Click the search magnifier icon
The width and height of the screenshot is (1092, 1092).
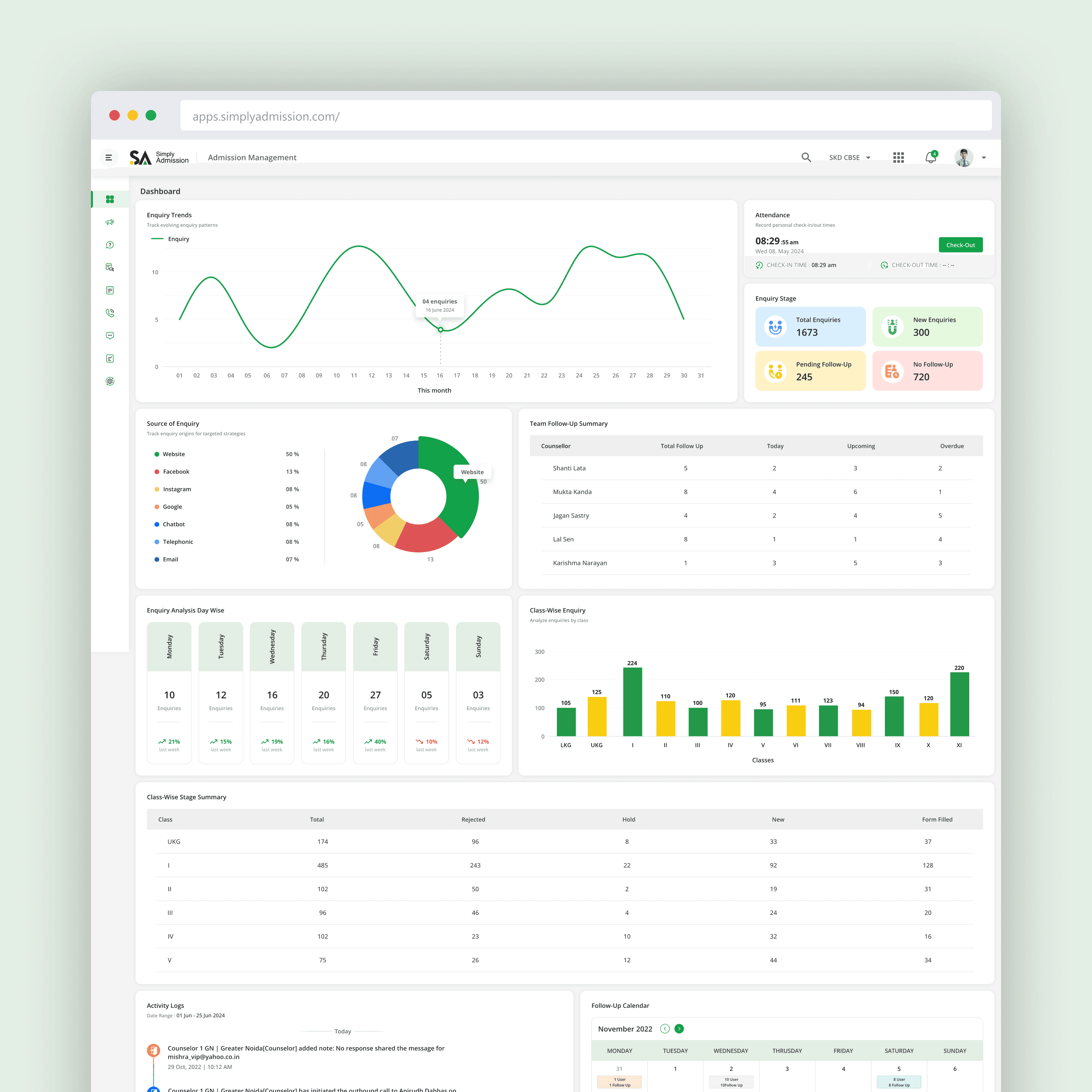pos(806,158)
